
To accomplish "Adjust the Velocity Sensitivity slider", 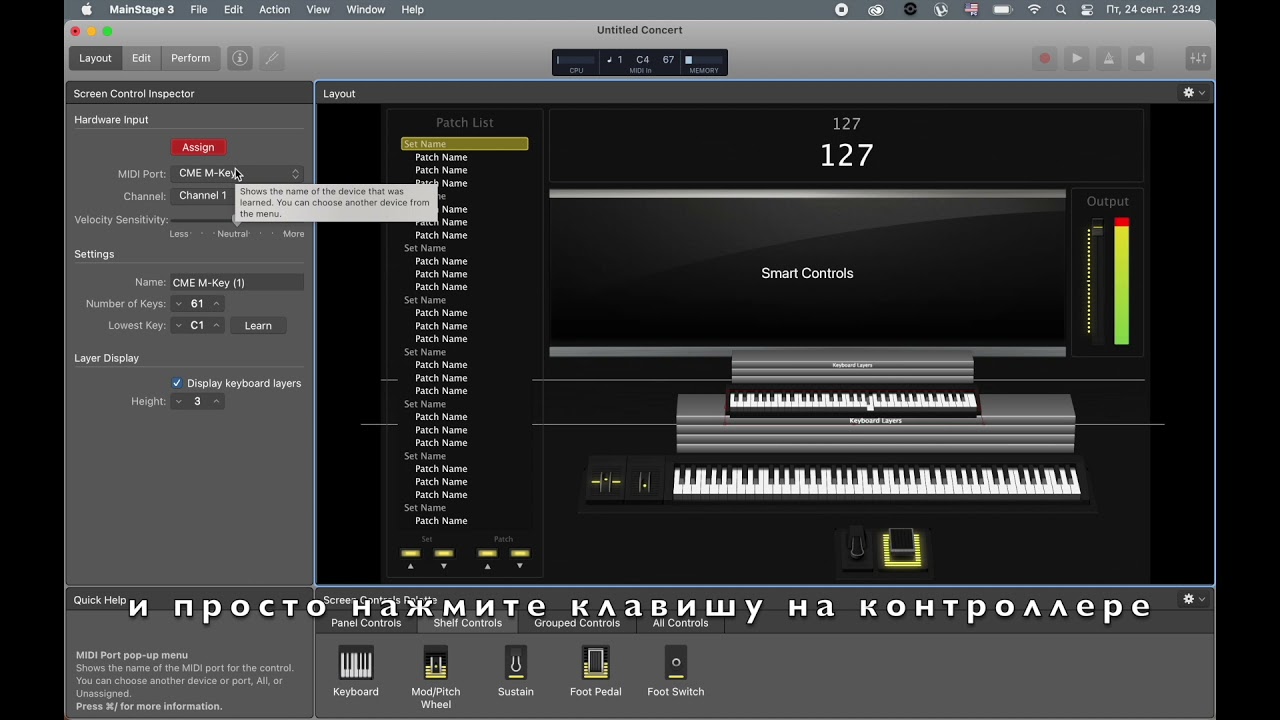I will [237, 220].
